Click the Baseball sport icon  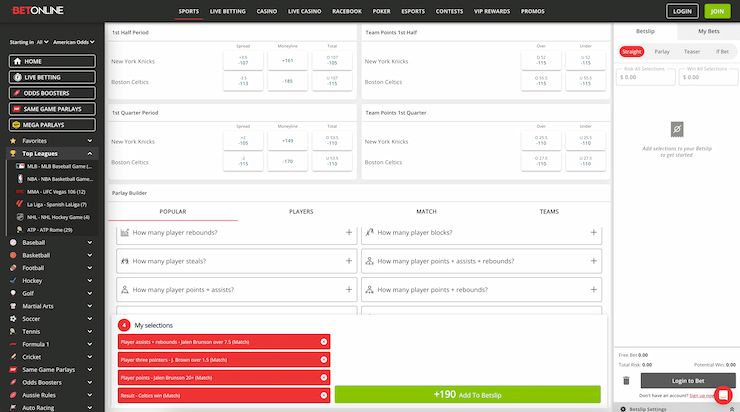[x=13, y=243]
